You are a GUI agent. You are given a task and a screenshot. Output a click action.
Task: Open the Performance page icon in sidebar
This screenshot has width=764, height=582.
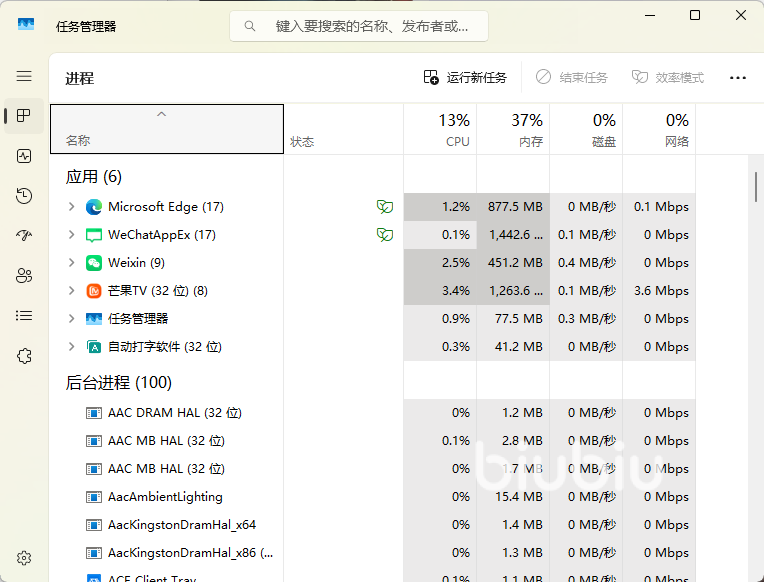(24, 156)
